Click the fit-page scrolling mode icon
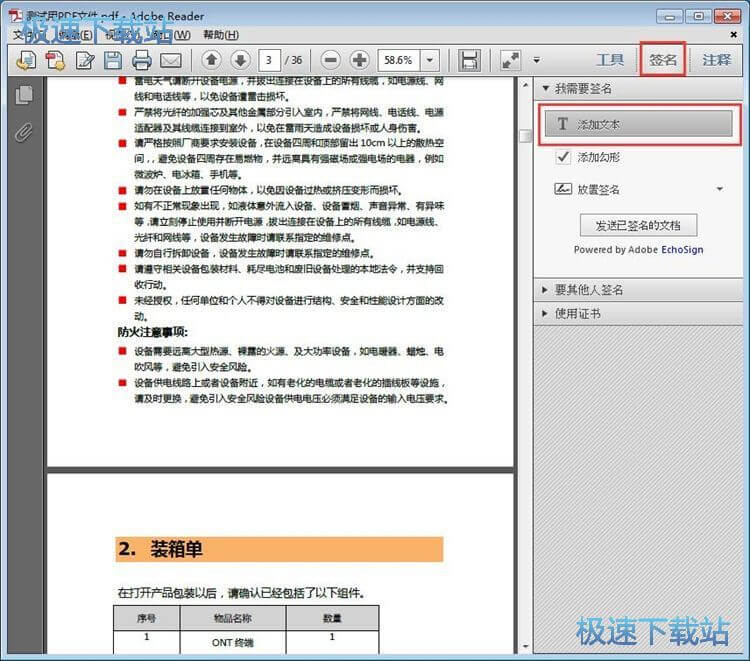The height and width of the screenshot is (661, 750). coord(469,60)
